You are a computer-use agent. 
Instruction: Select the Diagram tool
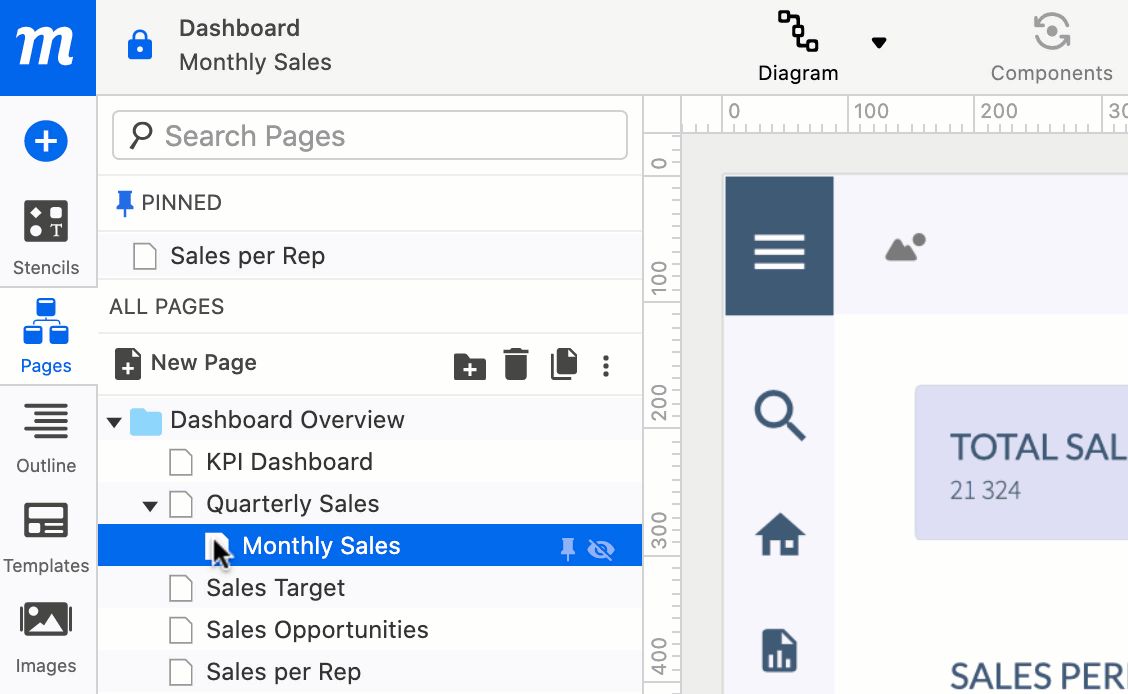click(x=798, y=46)
